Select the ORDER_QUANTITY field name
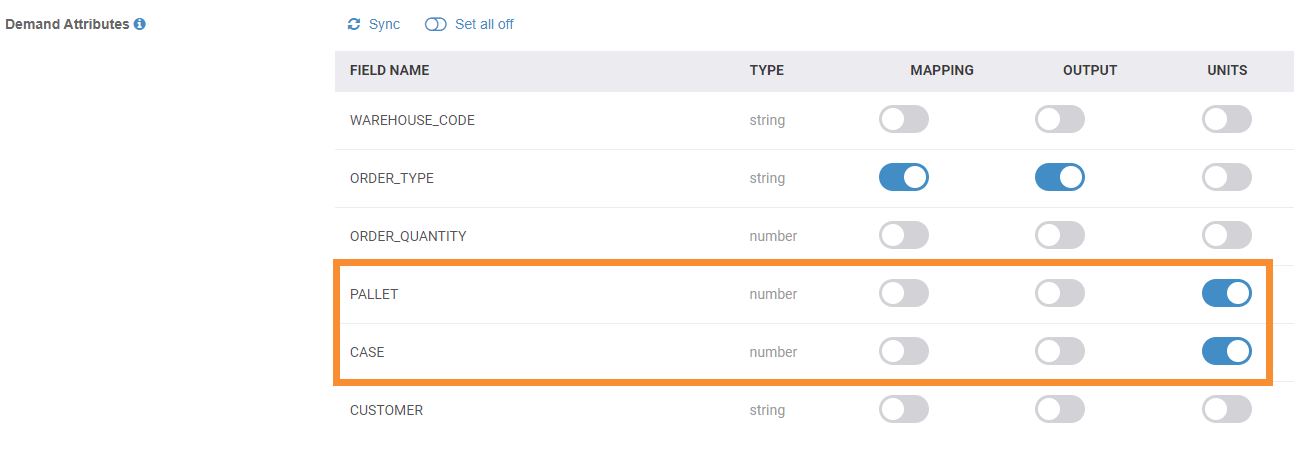 pyautogui.click(x=408, y=236)
